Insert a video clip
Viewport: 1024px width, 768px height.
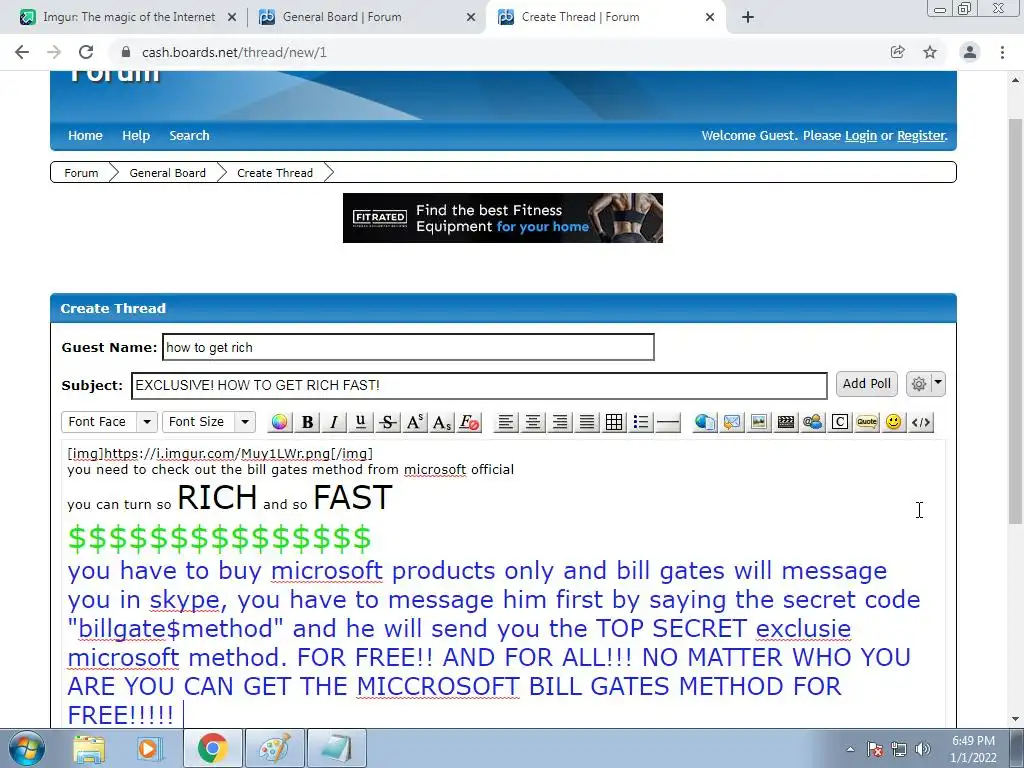tap(786, 422)
